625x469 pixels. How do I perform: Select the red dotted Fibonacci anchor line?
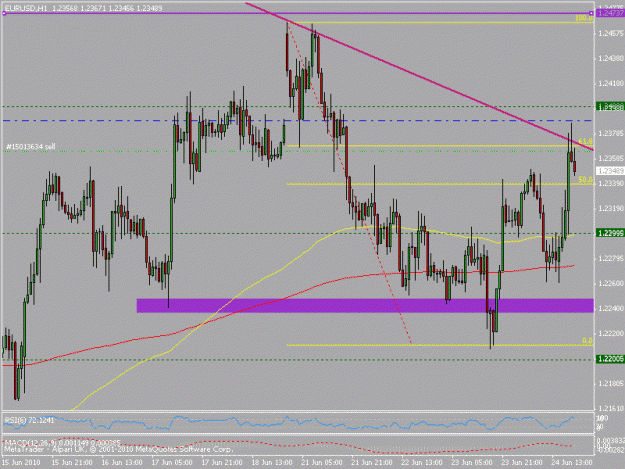click(x=383, y=271)
